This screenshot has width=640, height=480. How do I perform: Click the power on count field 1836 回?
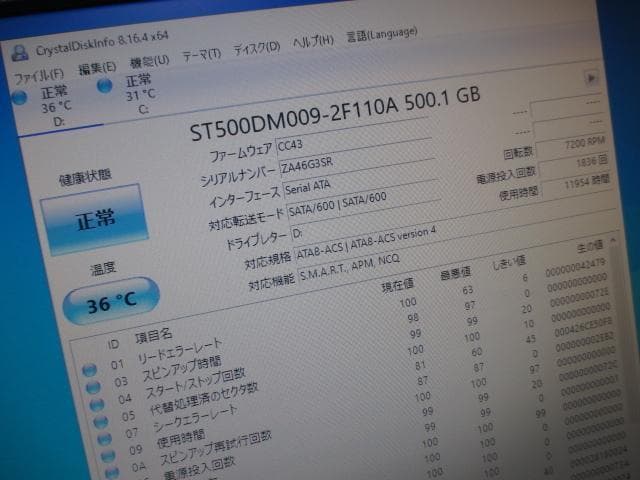point(573,164)
